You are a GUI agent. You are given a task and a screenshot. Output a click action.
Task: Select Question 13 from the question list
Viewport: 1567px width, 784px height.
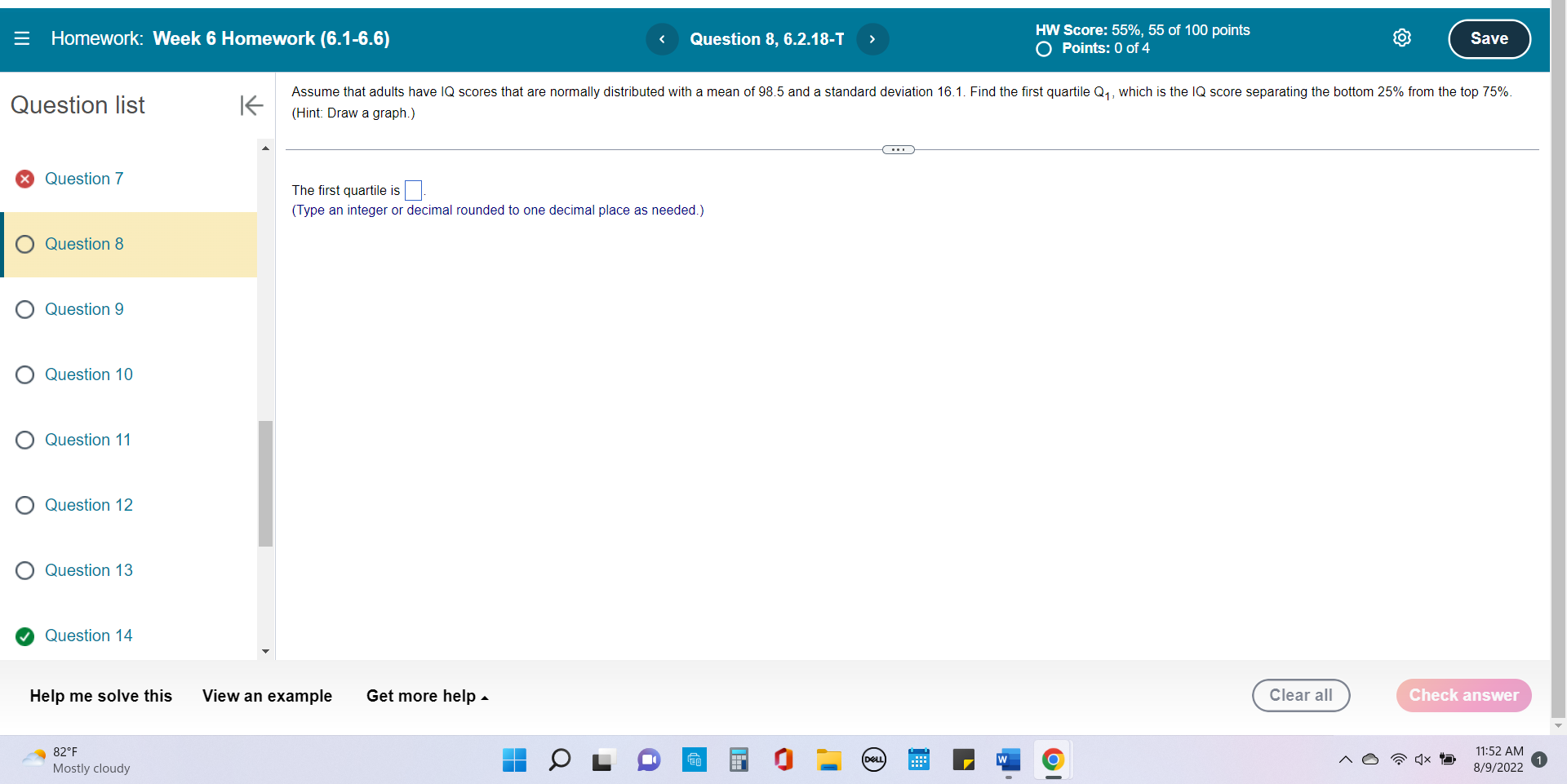[90, 570]
